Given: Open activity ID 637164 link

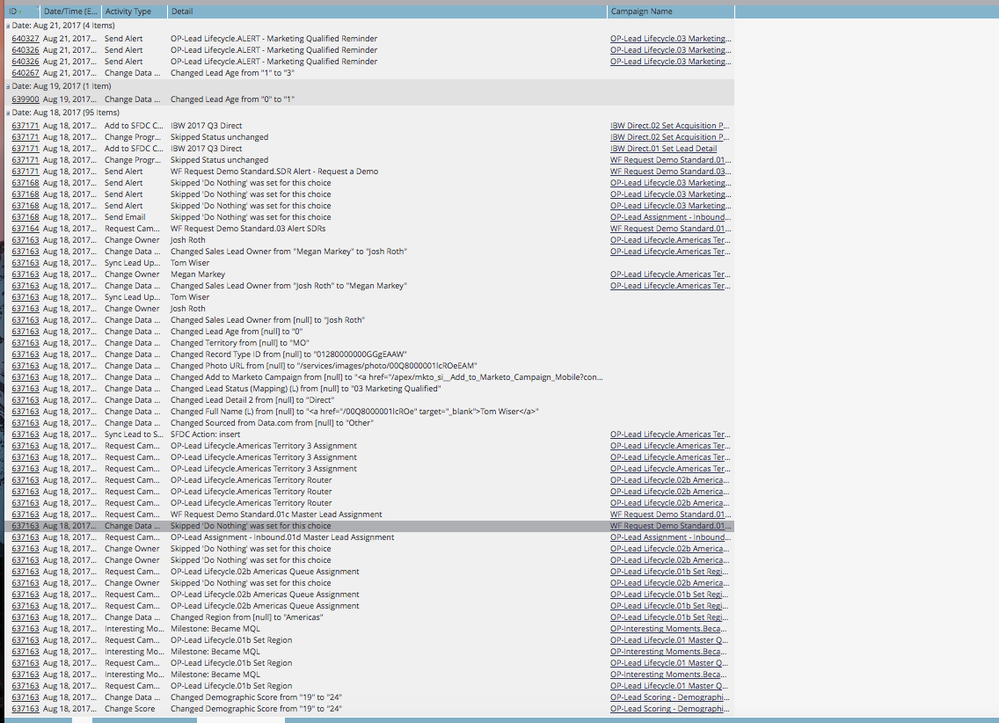Looking at the screenshot, I should tap(26, 229).
